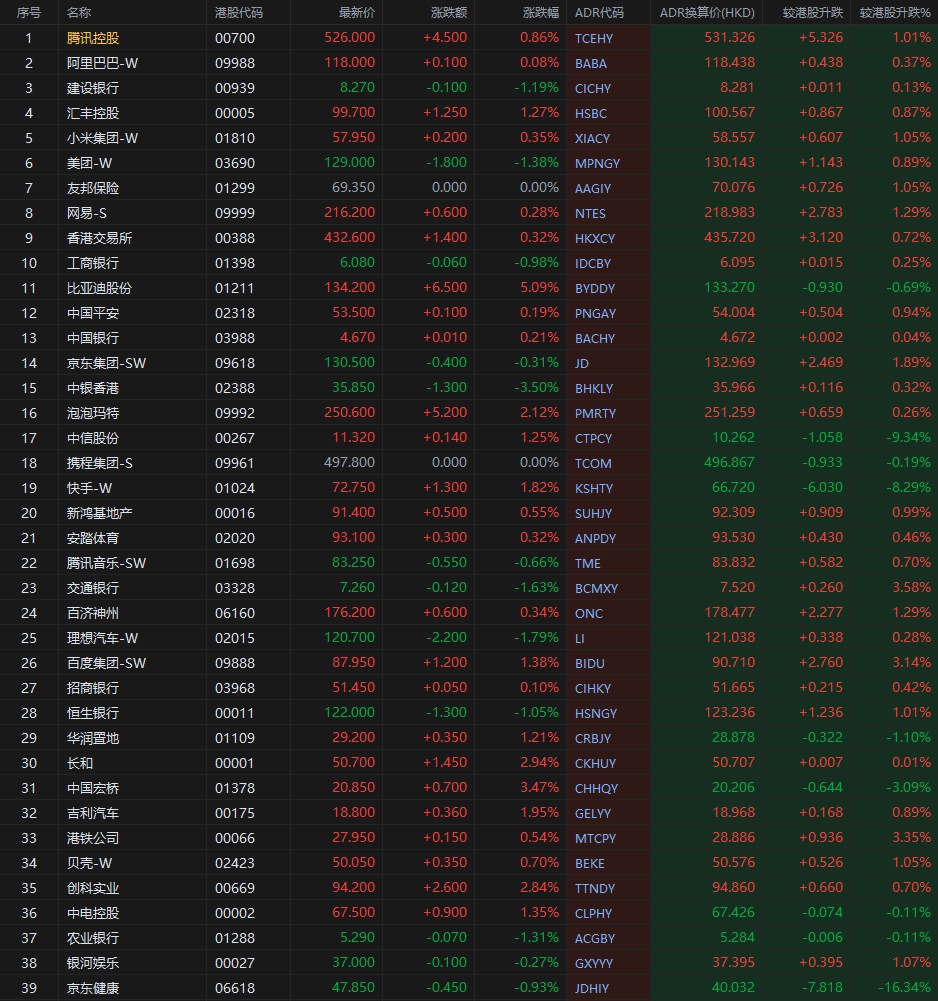This screenshot has width=938, height=1001.
Task: Click the 中电控股 stock name
Action: click(93, 914)
